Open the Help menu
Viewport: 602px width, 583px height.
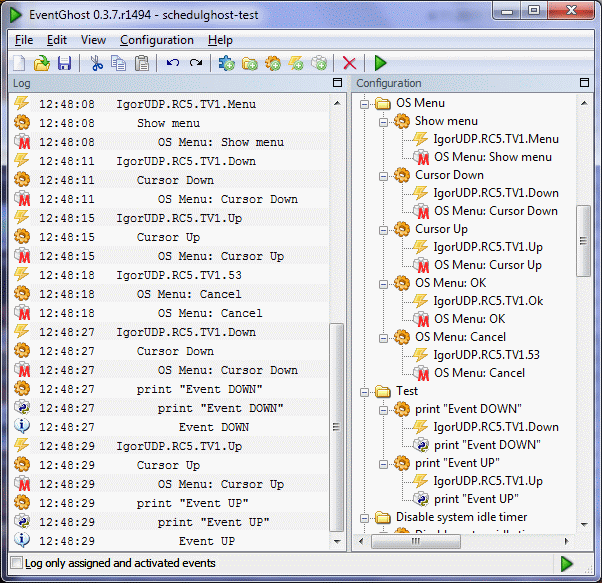pos(220,40)
